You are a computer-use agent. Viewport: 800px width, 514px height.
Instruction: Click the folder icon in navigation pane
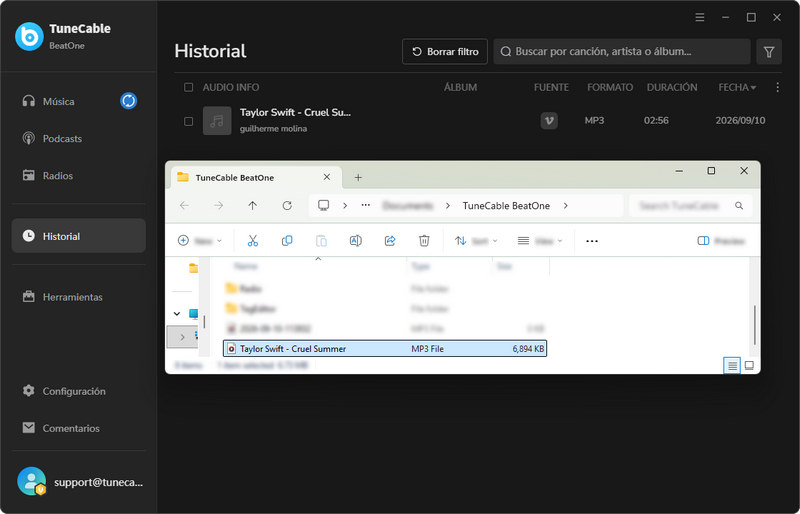tap(193, 268)
